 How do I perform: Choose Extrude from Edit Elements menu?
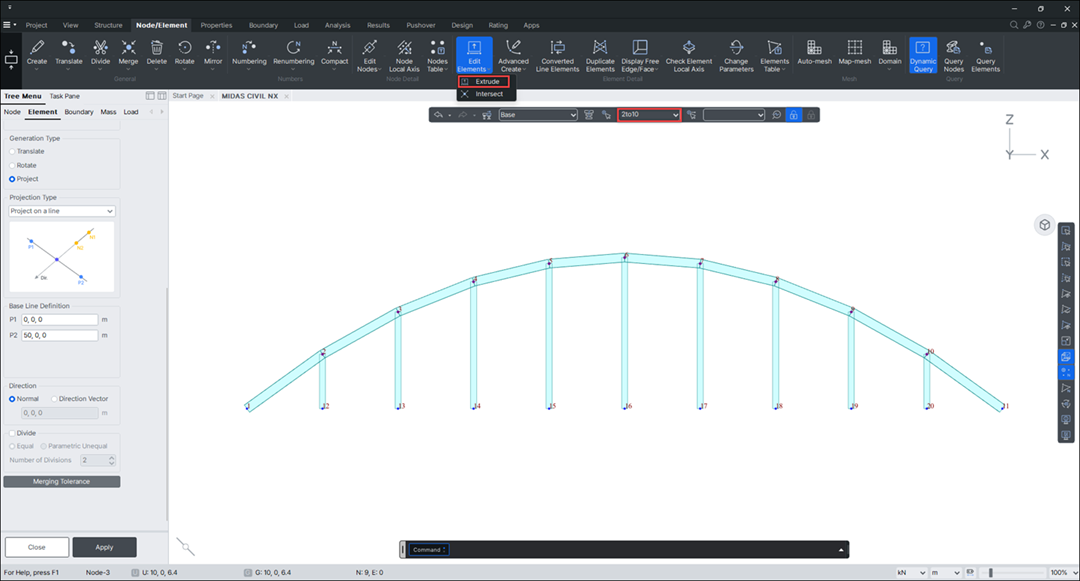(484, 82)
